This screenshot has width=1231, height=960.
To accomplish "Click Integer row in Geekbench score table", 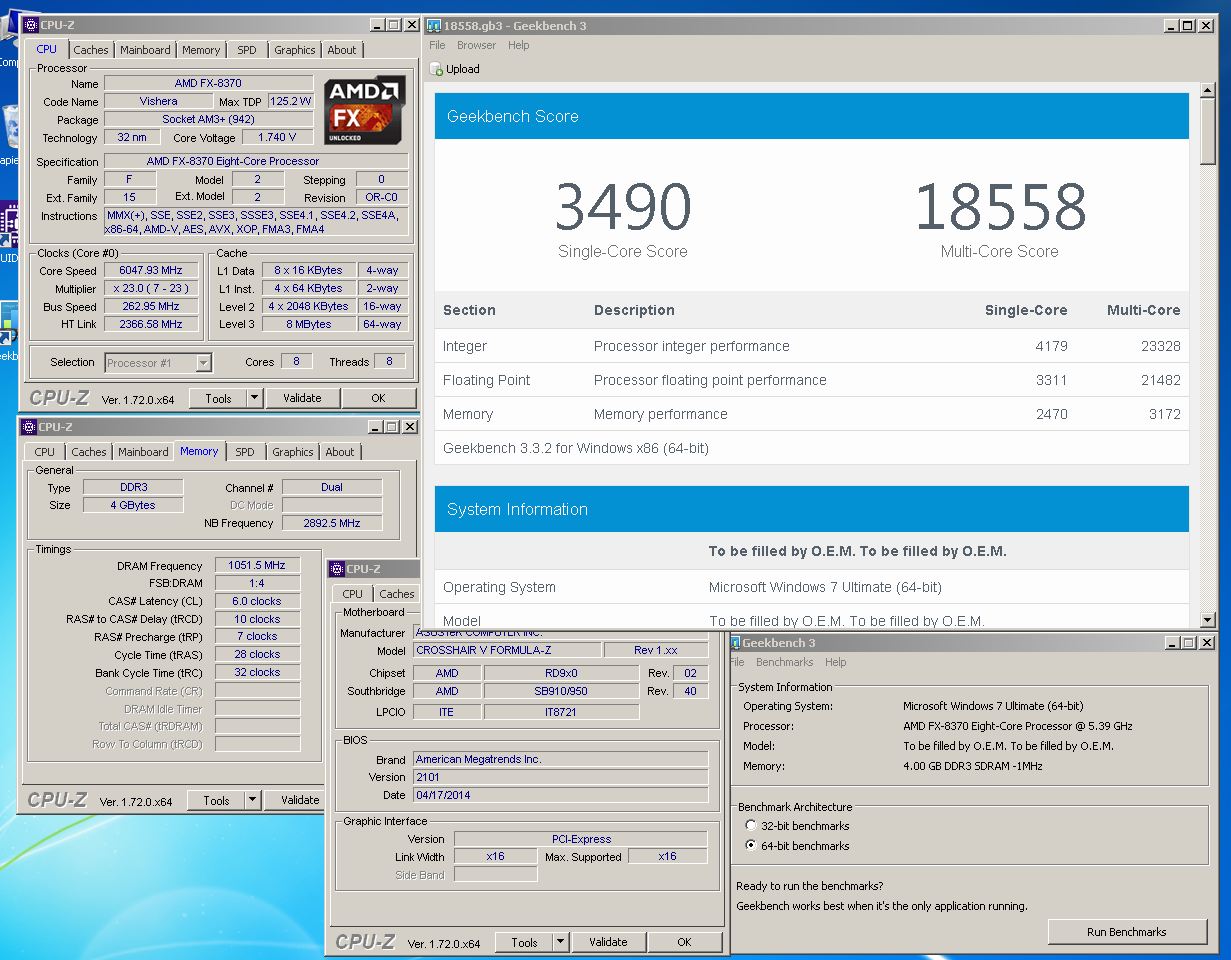I will pyautogui.click(x=812, y=346).
